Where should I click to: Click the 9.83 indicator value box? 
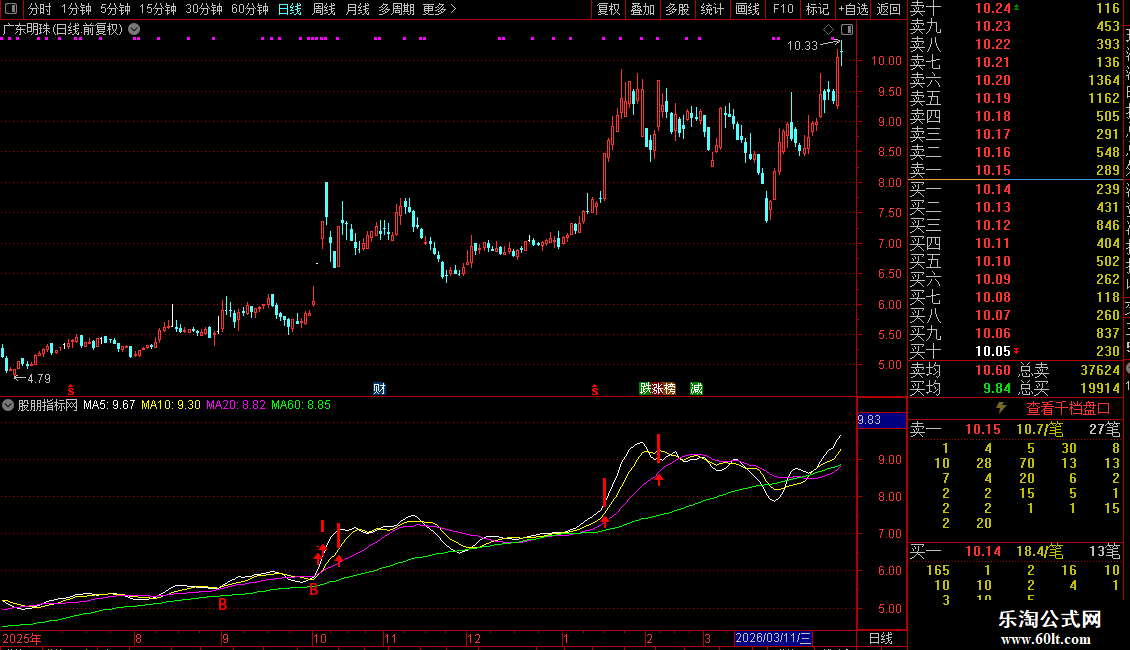[x=881, y=419]
